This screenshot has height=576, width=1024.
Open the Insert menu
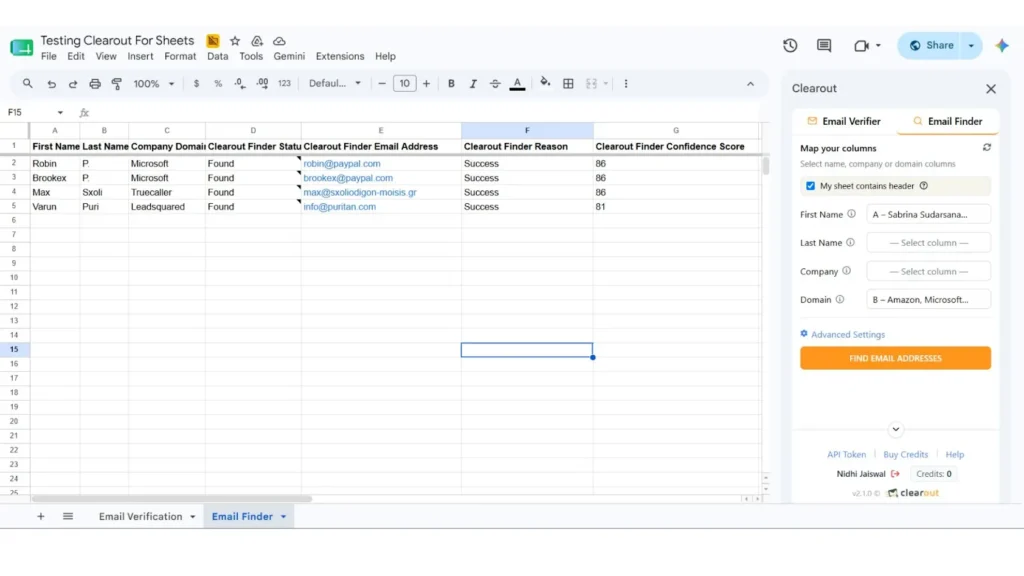click(140, 56)
